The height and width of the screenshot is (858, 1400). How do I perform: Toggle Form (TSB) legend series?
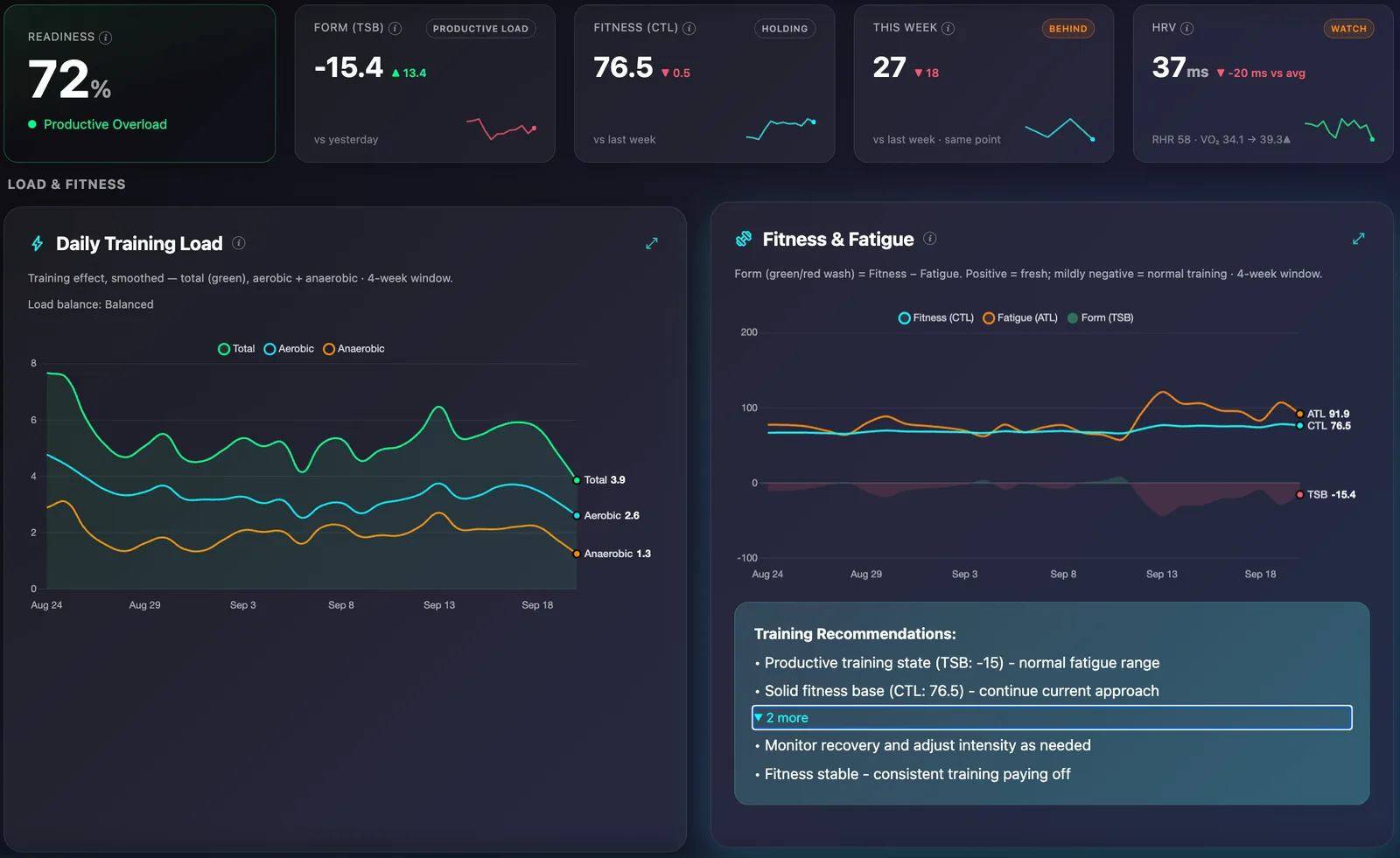pyautogui.click(x=1101, y=318)
